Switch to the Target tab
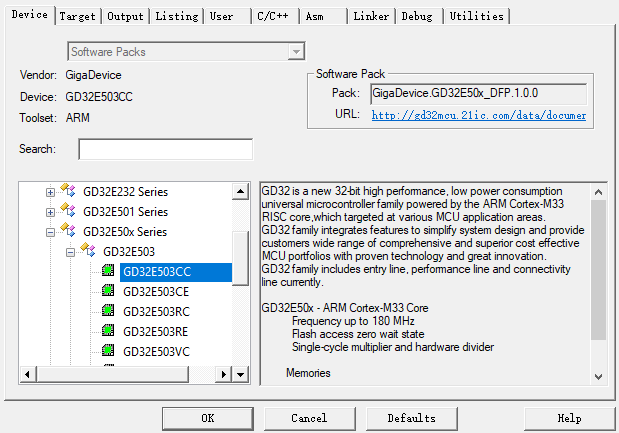 [77, 16]
